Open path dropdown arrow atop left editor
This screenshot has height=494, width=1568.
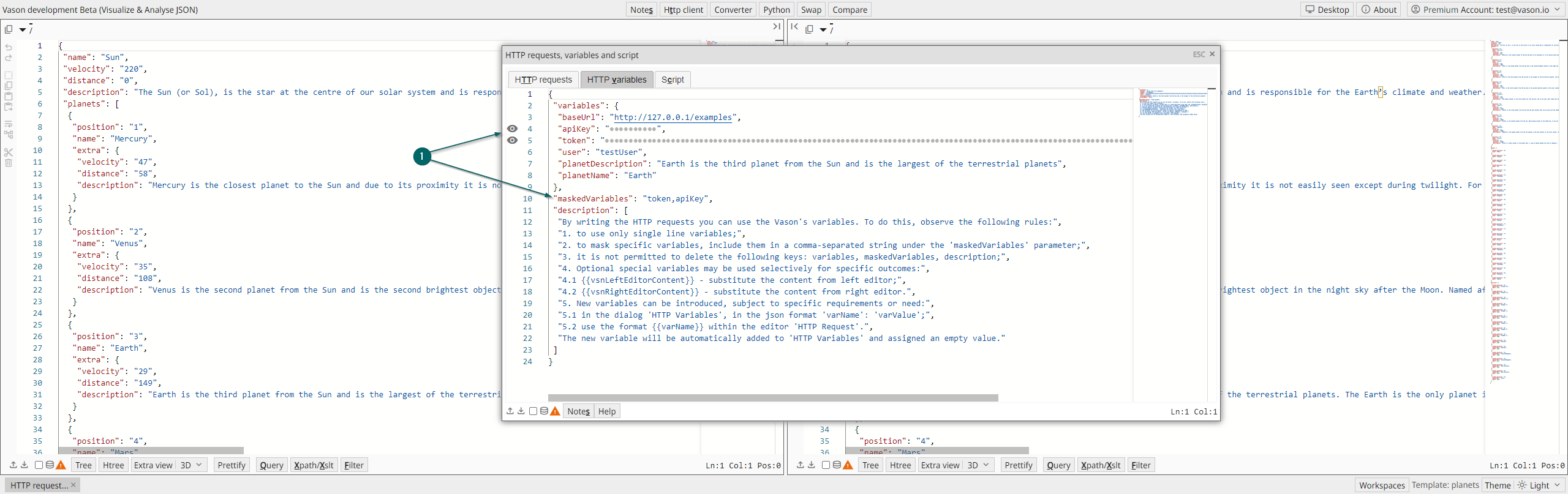pos(23,29)
